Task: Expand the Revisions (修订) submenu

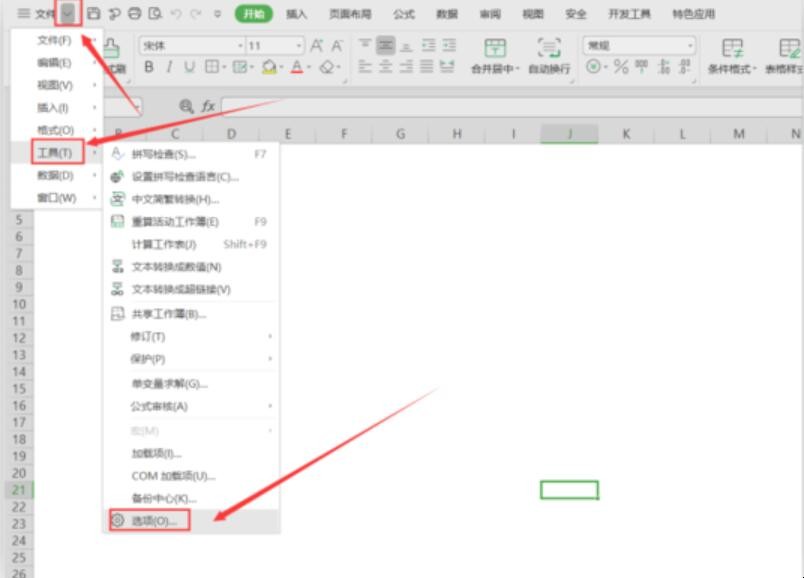Action: click(x=190, y=336)
